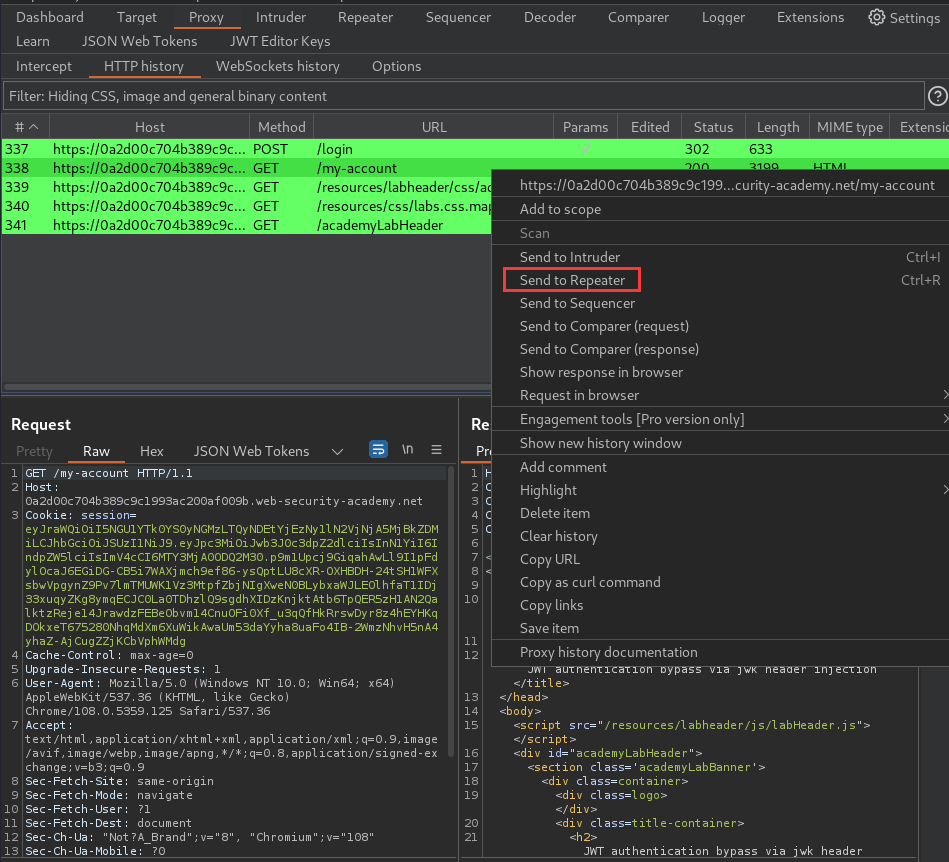Sort by the Status column header
The height and width of the screenshot is (862, 949).
(x=713, y=127)
